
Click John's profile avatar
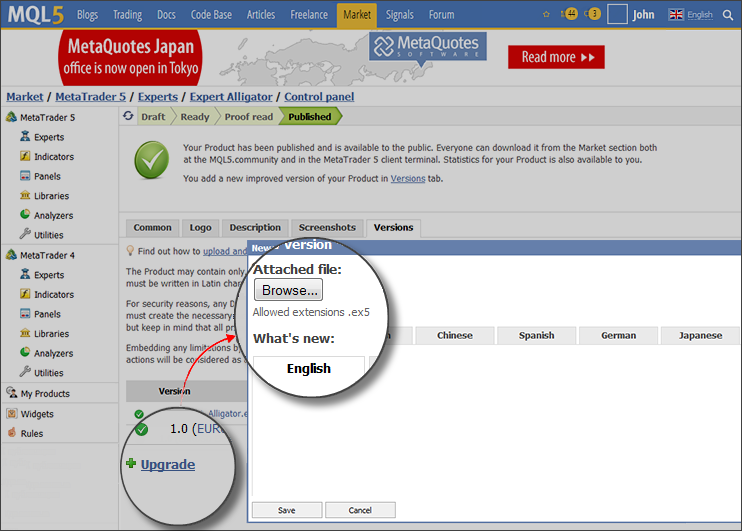(x=617, y=14)
